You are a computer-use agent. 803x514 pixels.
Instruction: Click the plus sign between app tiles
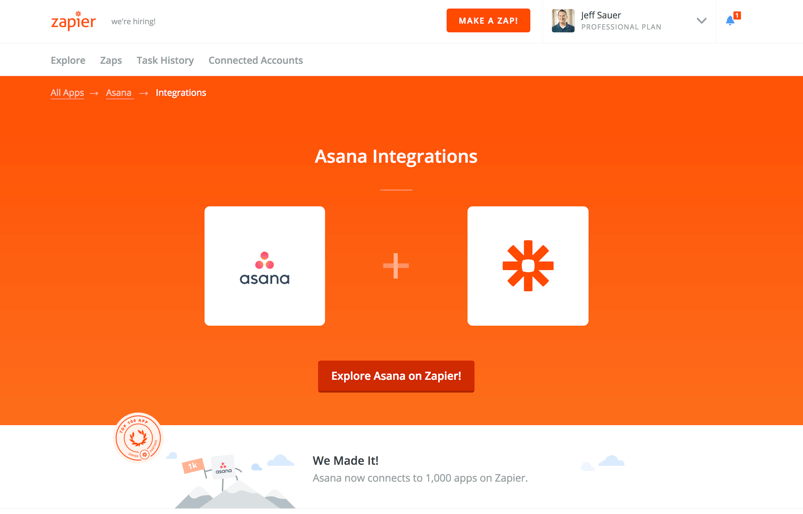coord(396,266)
